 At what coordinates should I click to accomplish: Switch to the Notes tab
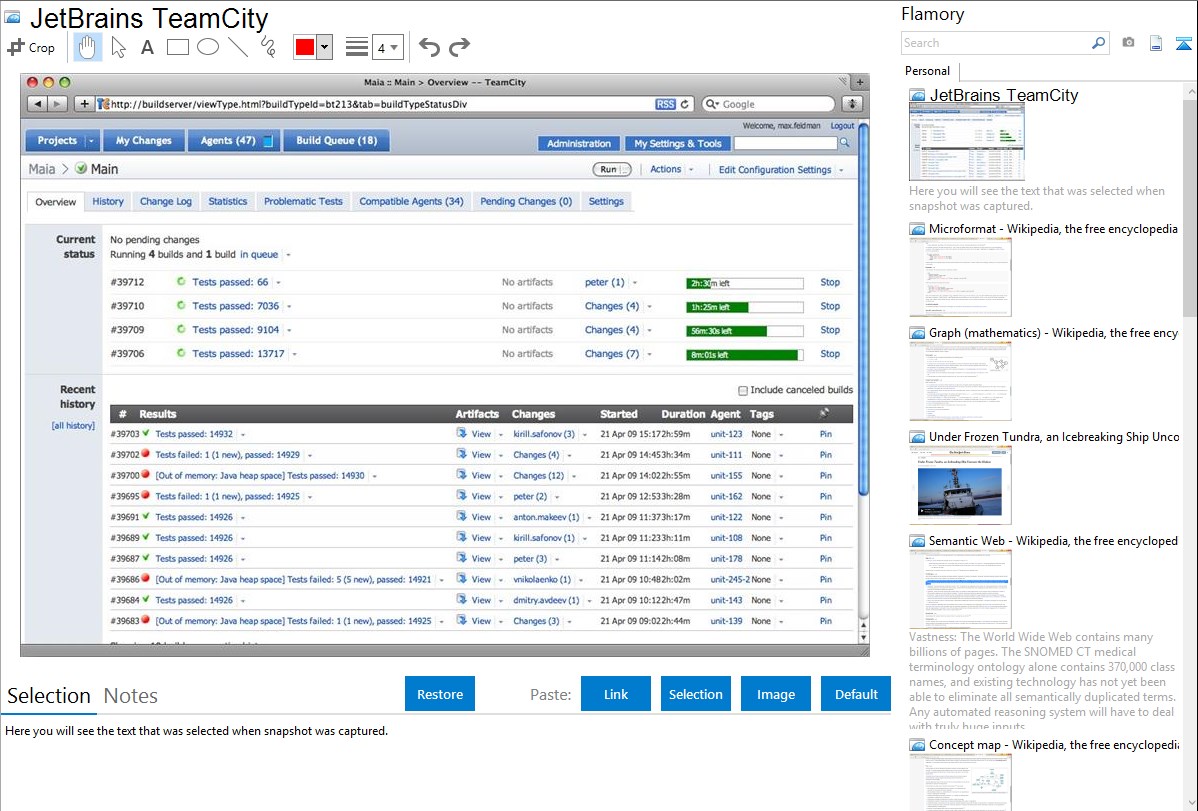tap(131, 696)
